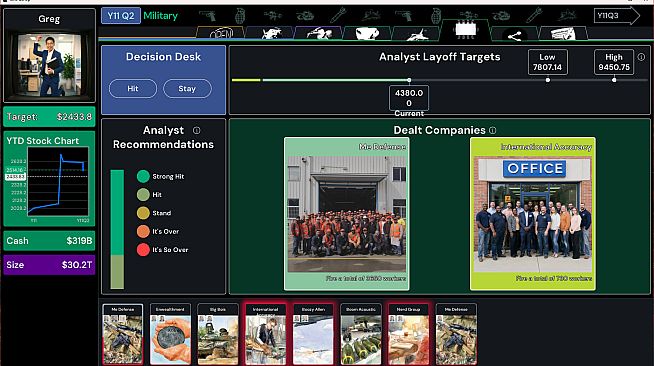Screen dimensions: 654x366
Task: Open the bull market tab
Action: click(x=271, y=33)
